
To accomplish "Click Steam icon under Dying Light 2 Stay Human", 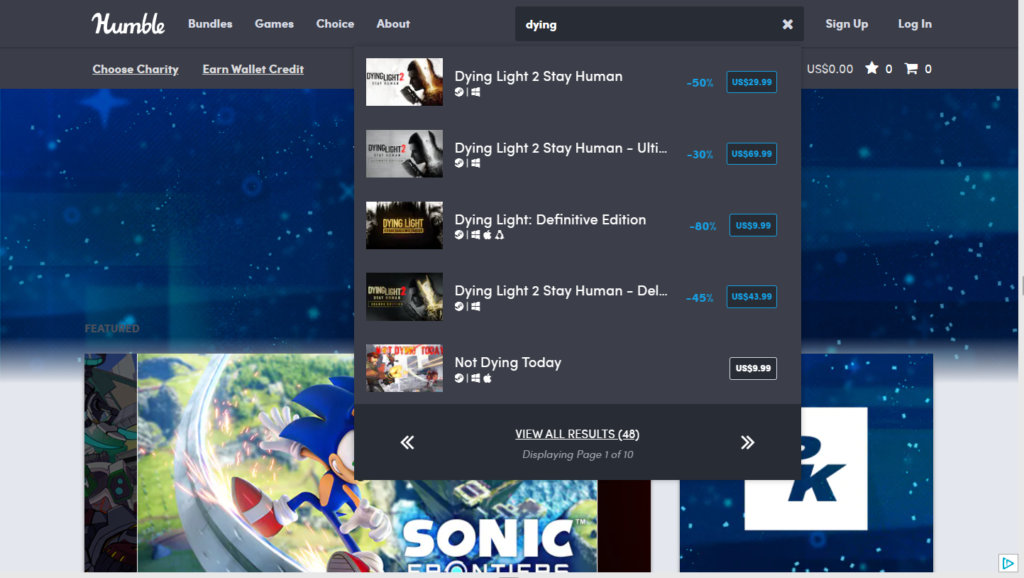I will [459, 92].
